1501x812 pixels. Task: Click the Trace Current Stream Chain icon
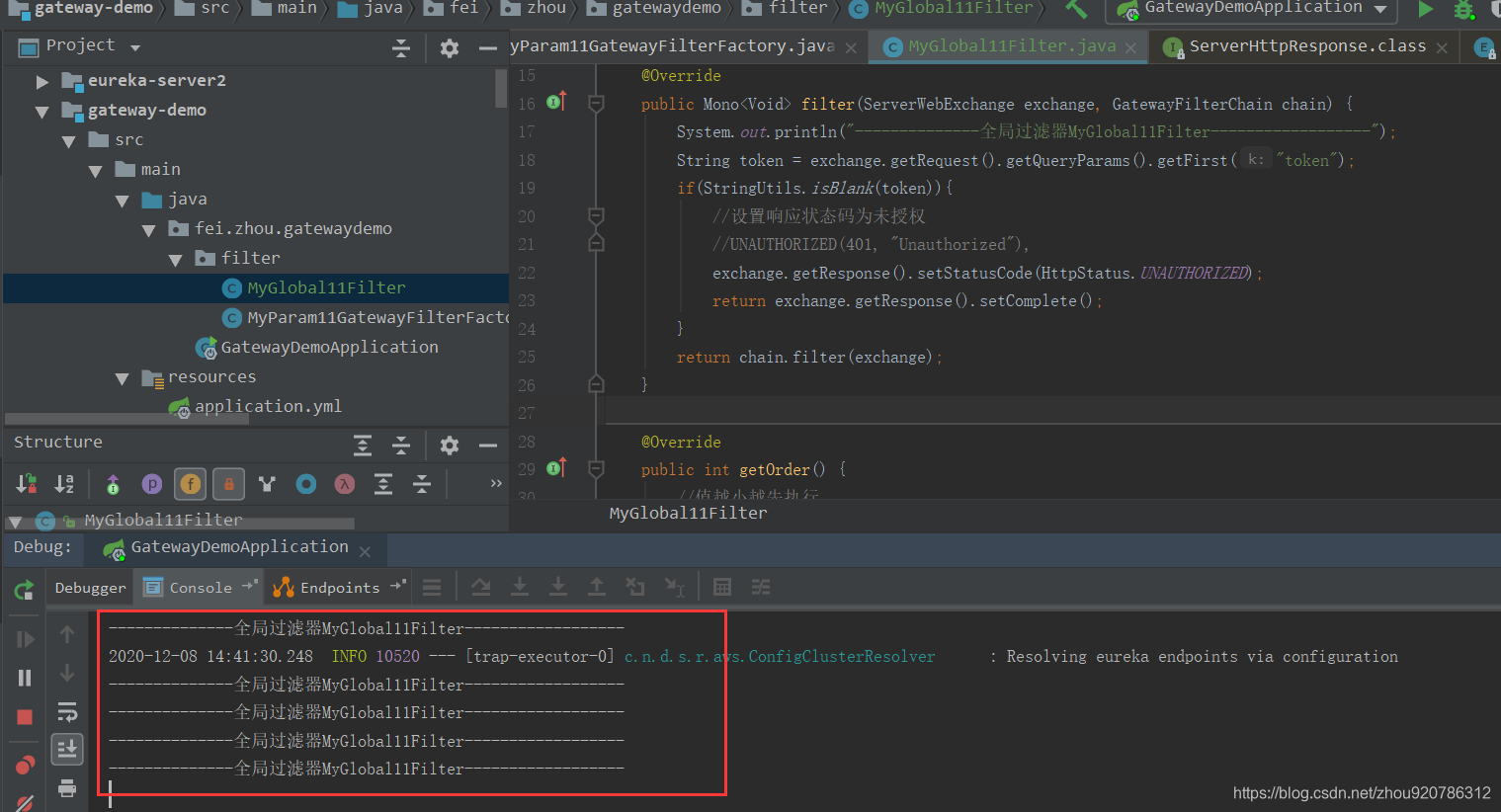tap(761, 588)
